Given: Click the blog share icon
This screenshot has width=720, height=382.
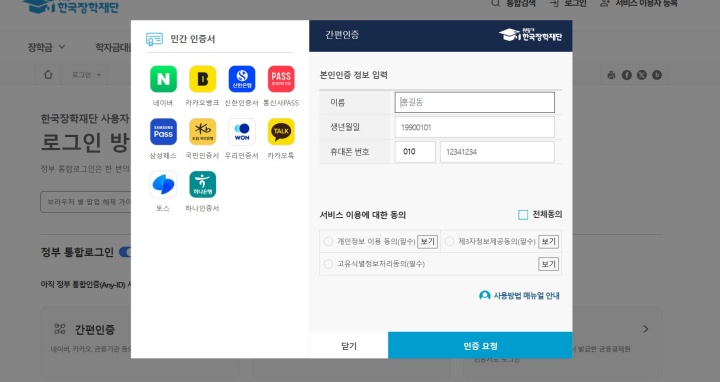Looking at the screenshot, I should pyautogui.click(x=657, y=75).
